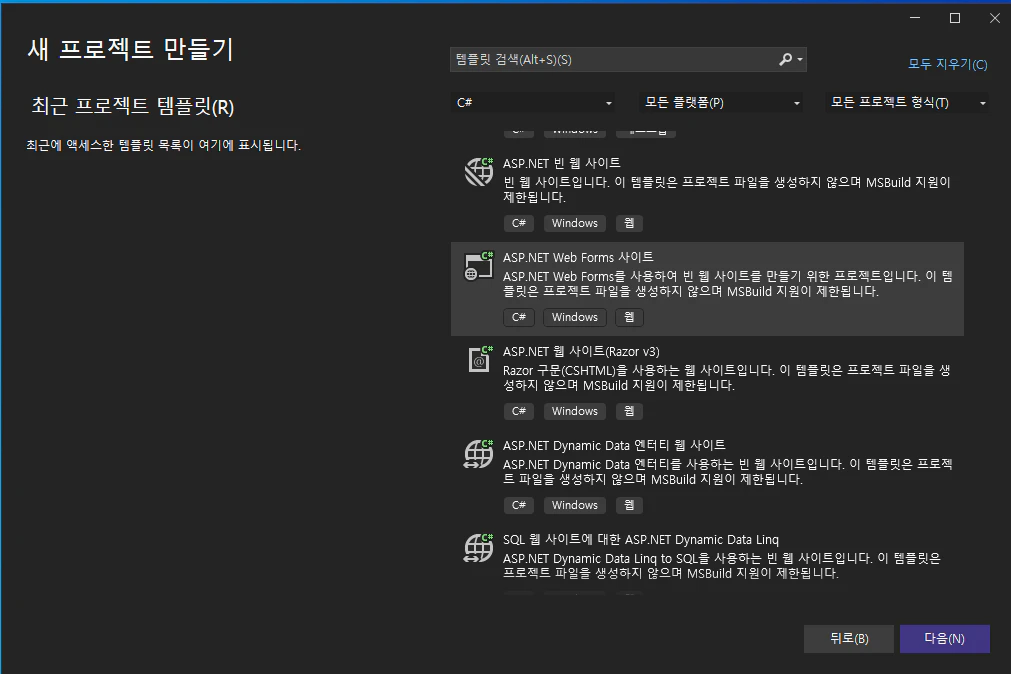Image resolution: width=1011 pixels, height=674 pixels.
Task: Click the Razor 구문(CSHTML) description text
Action: (x=726, y=378)
